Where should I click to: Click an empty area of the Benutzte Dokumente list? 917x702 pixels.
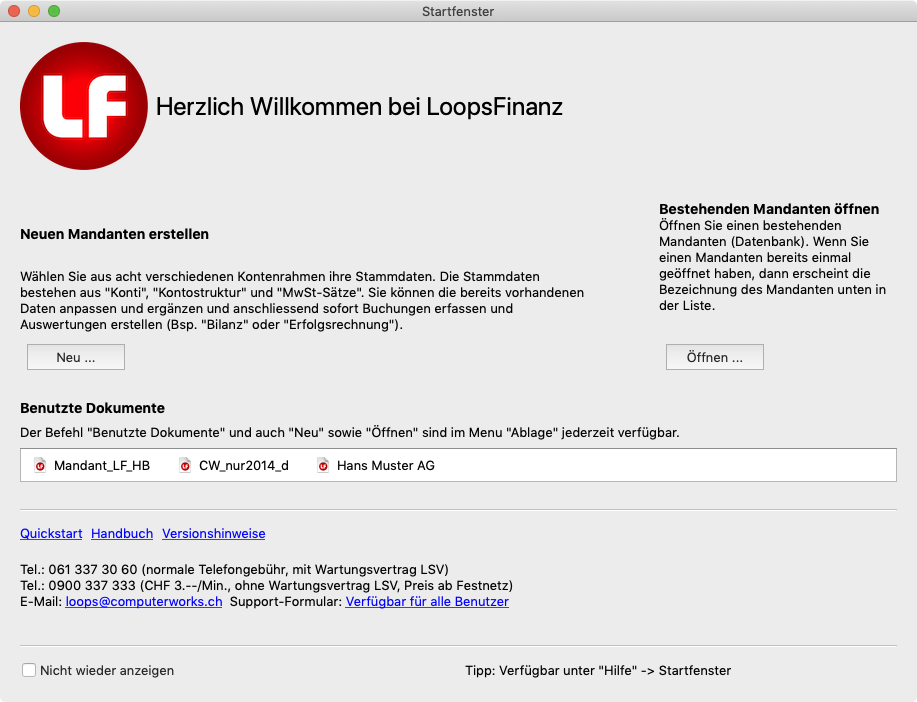pyautogui.click(x=650, y=464)
